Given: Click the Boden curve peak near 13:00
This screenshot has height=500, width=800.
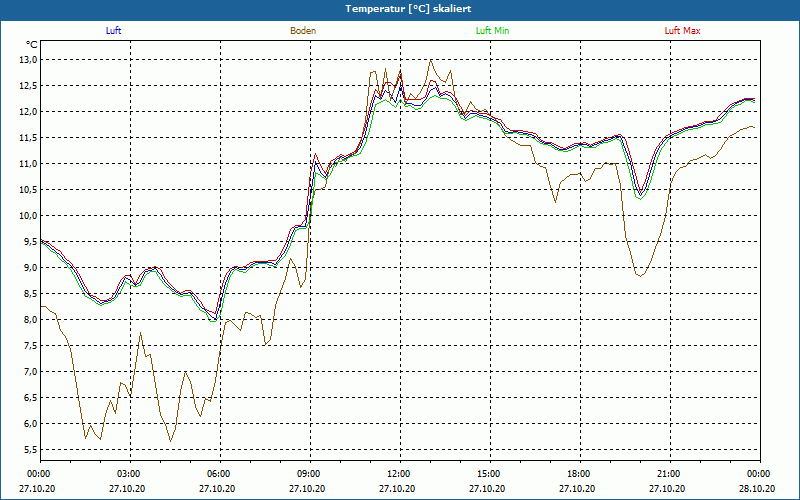Looking at the screenshot, I should click(x=431, y=60).
